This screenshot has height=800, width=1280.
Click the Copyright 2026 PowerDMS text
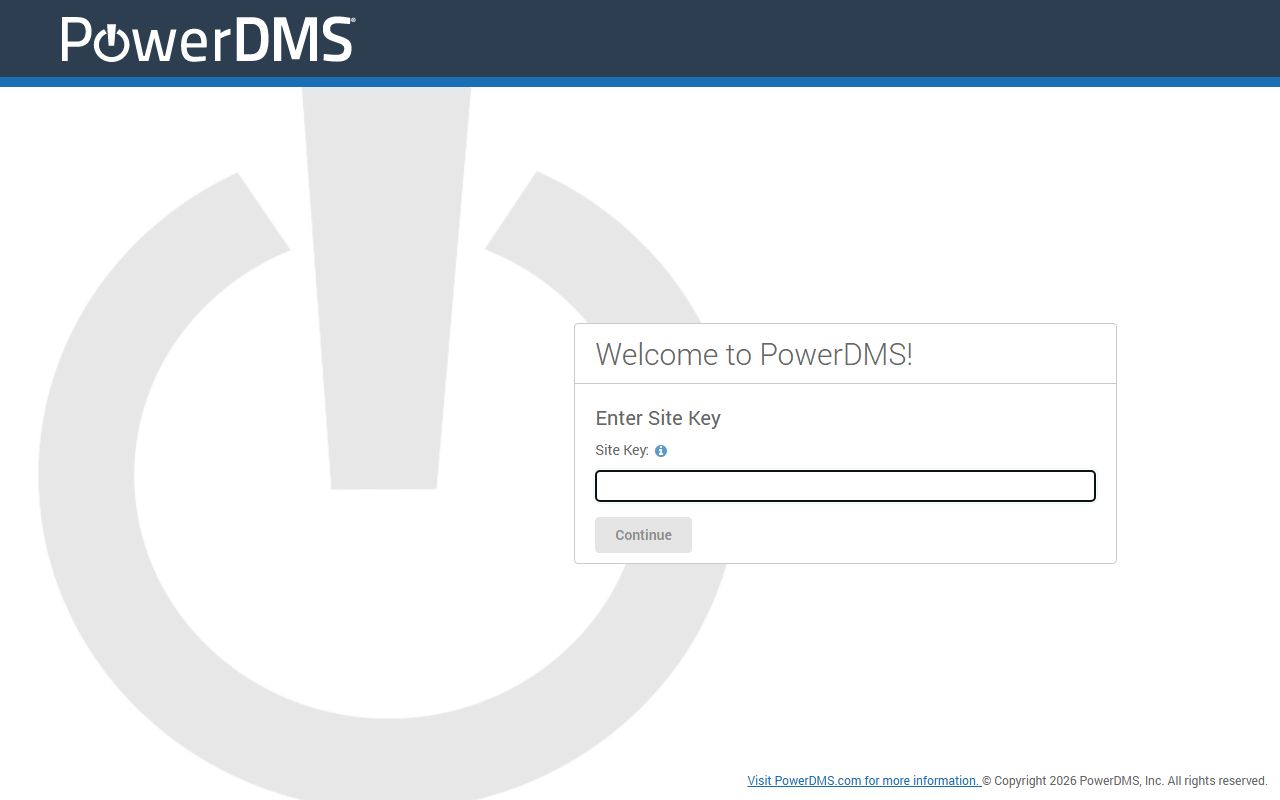[x=1072, y=781]
